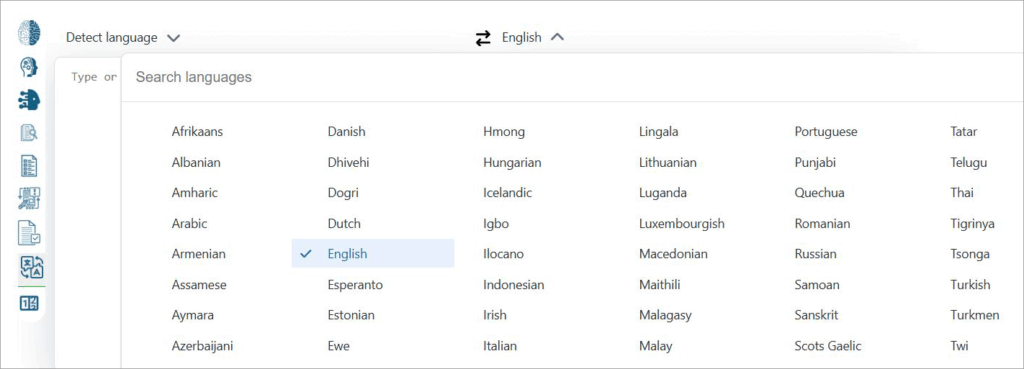This screenshot has width=1024, height=369.
Task: Swap source and target languages
Action: [483, 39]
